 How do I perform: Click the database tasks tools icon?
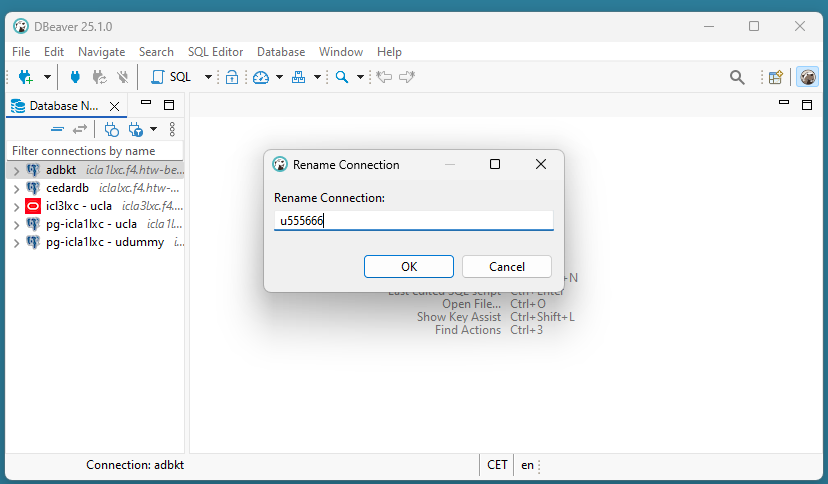click(298, 77)
